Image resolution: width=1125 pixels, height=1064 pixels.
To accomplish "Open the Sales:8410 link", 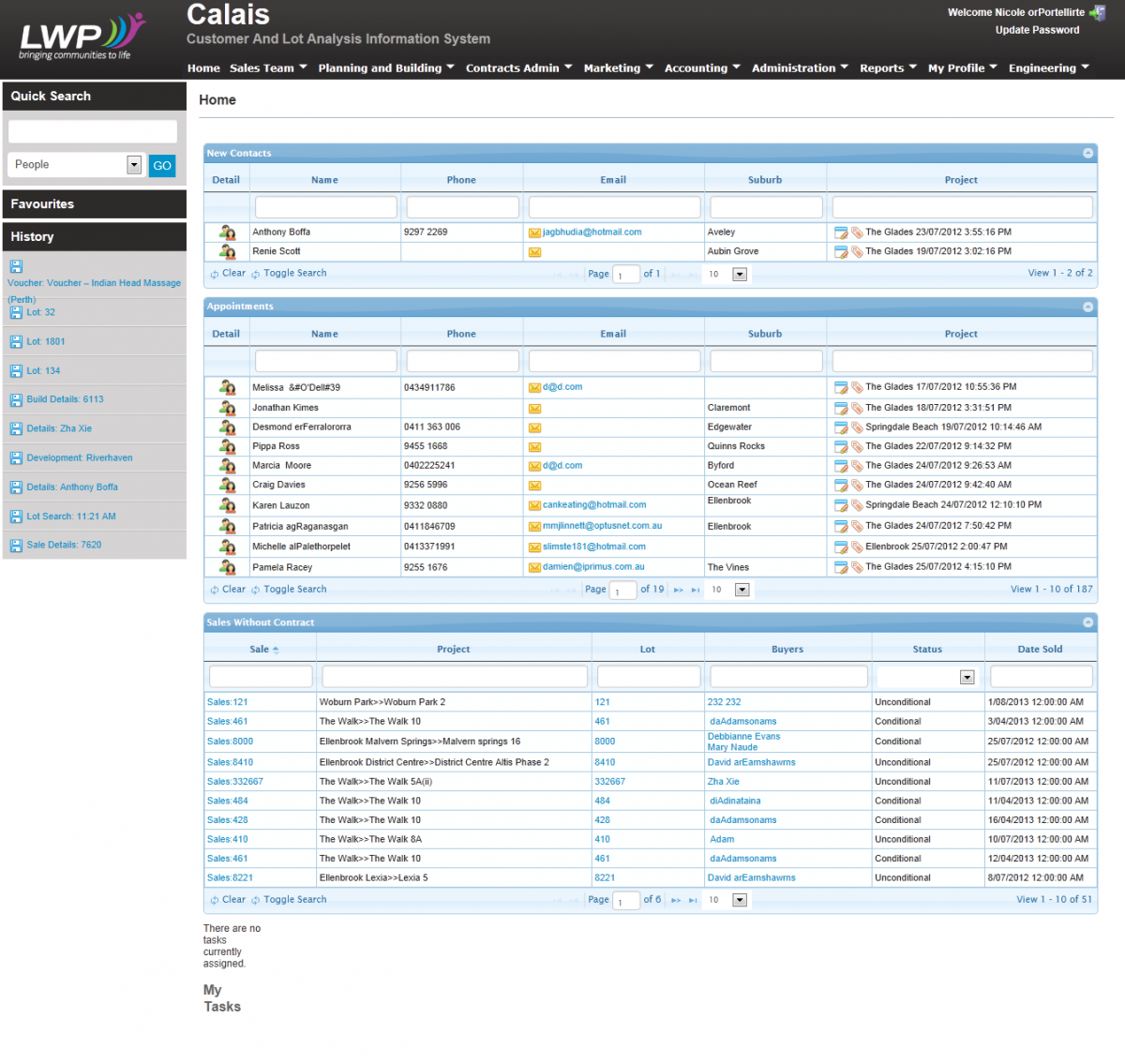I will [230, 763].
